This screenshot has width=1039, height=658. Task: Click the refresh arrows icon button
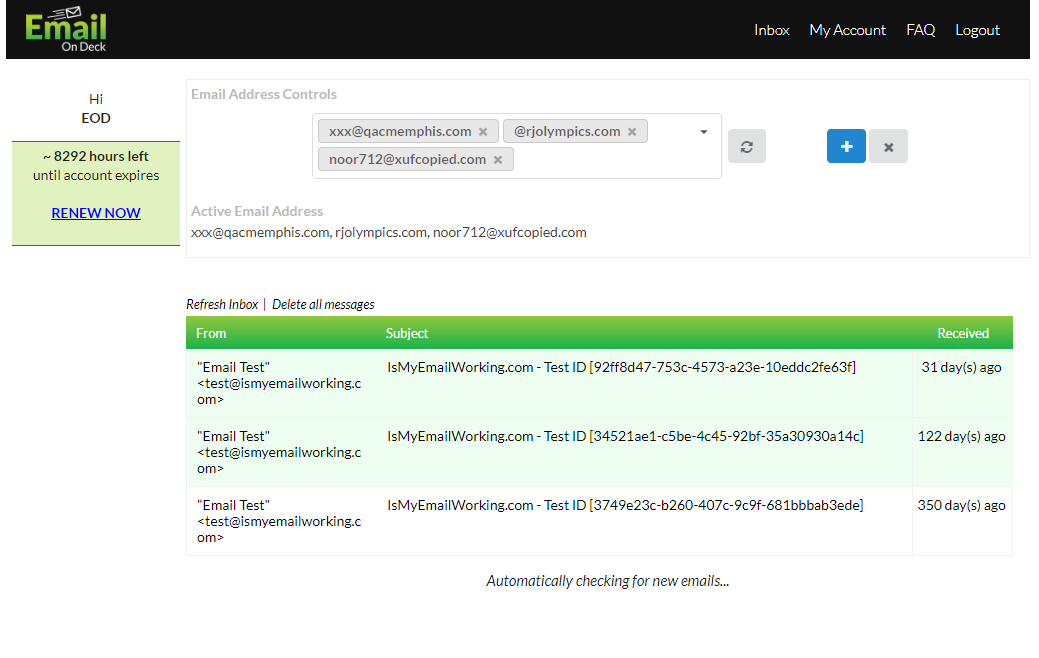(x=746, y=146)
